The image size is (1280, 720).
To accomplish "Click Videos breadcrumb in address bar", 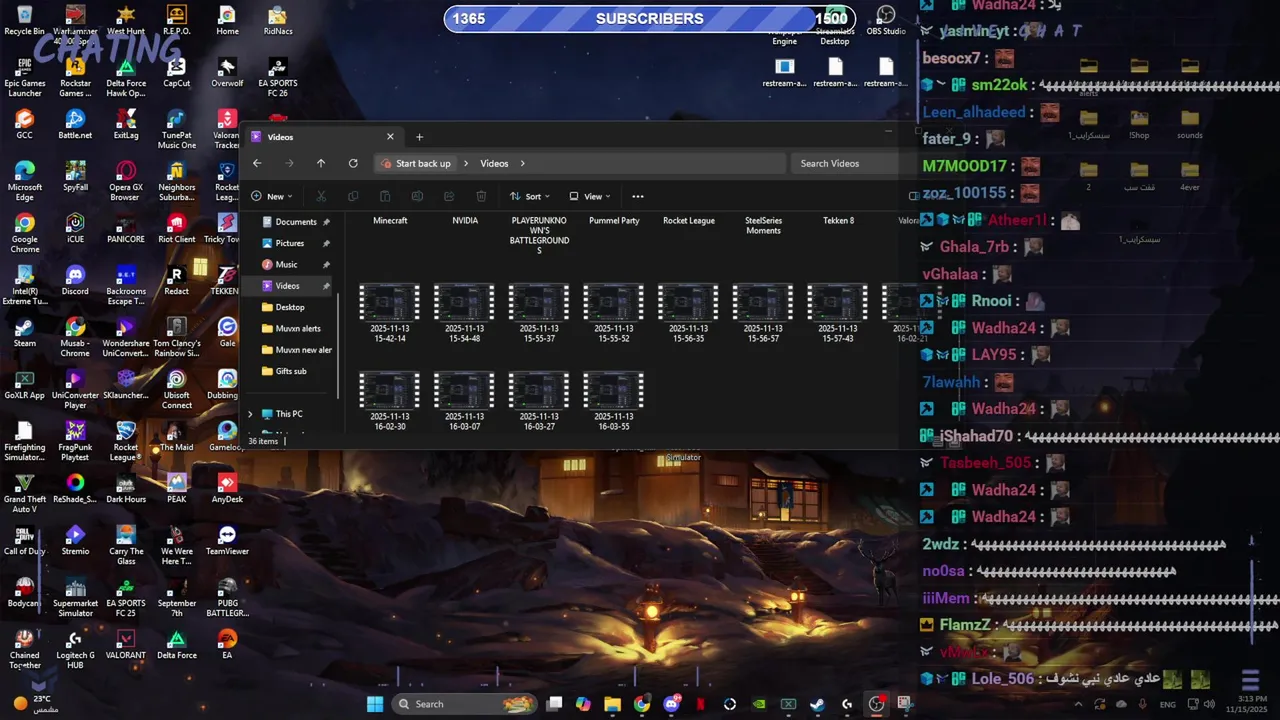I will point(494,163).
